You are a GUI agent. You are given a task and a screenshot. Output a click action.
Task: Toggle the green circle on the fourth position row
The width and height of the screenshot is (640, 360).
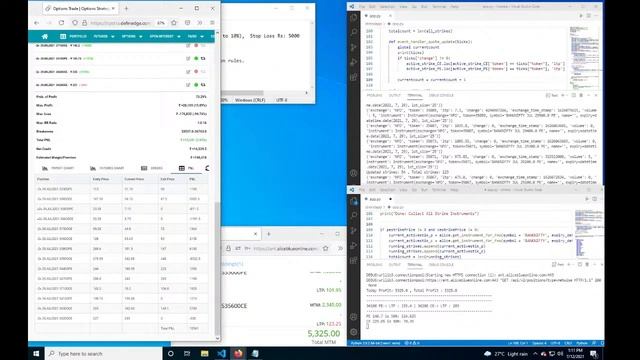196,85
